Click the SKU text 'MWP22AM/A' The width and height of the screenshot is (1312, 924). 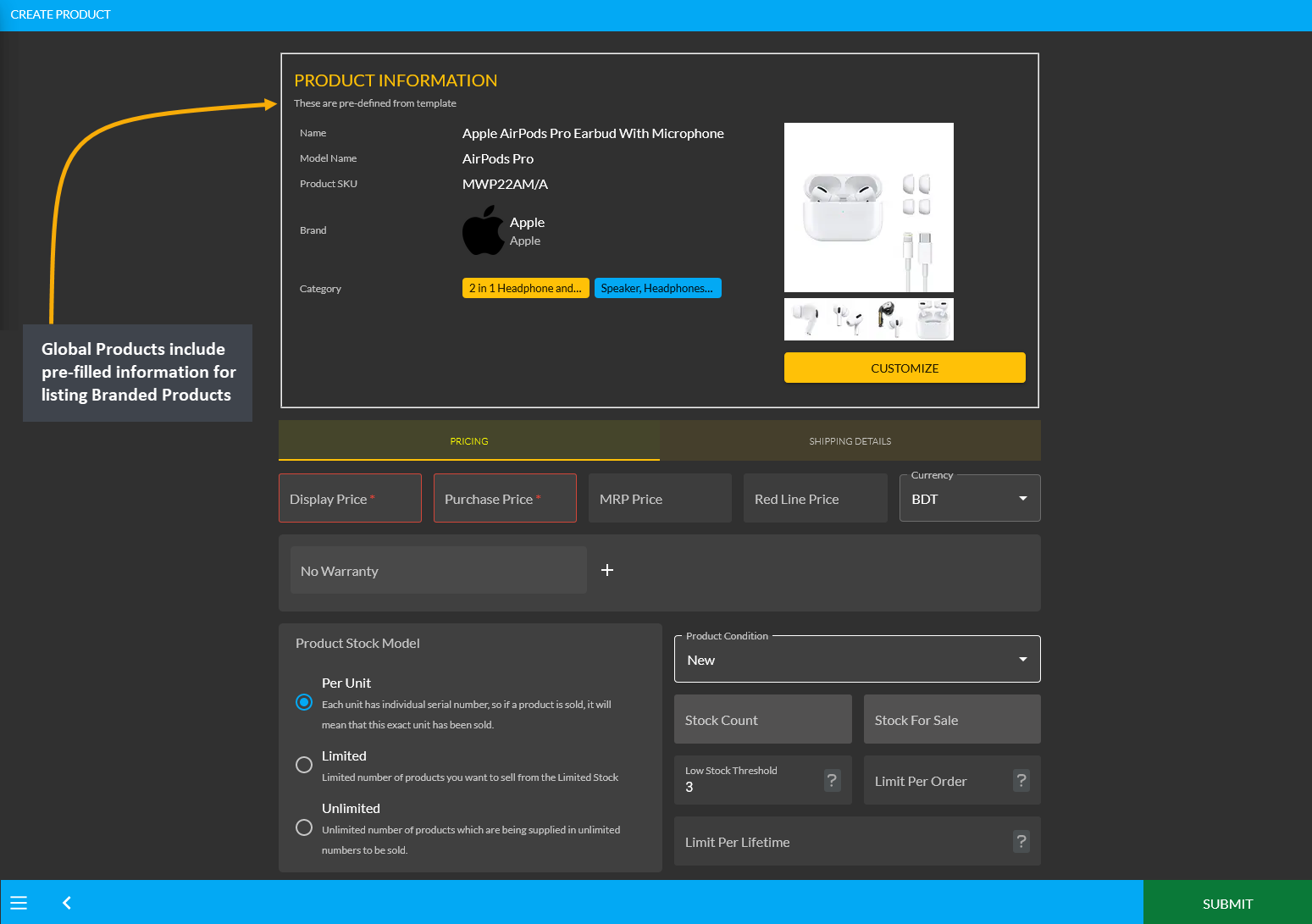point(505,184)
